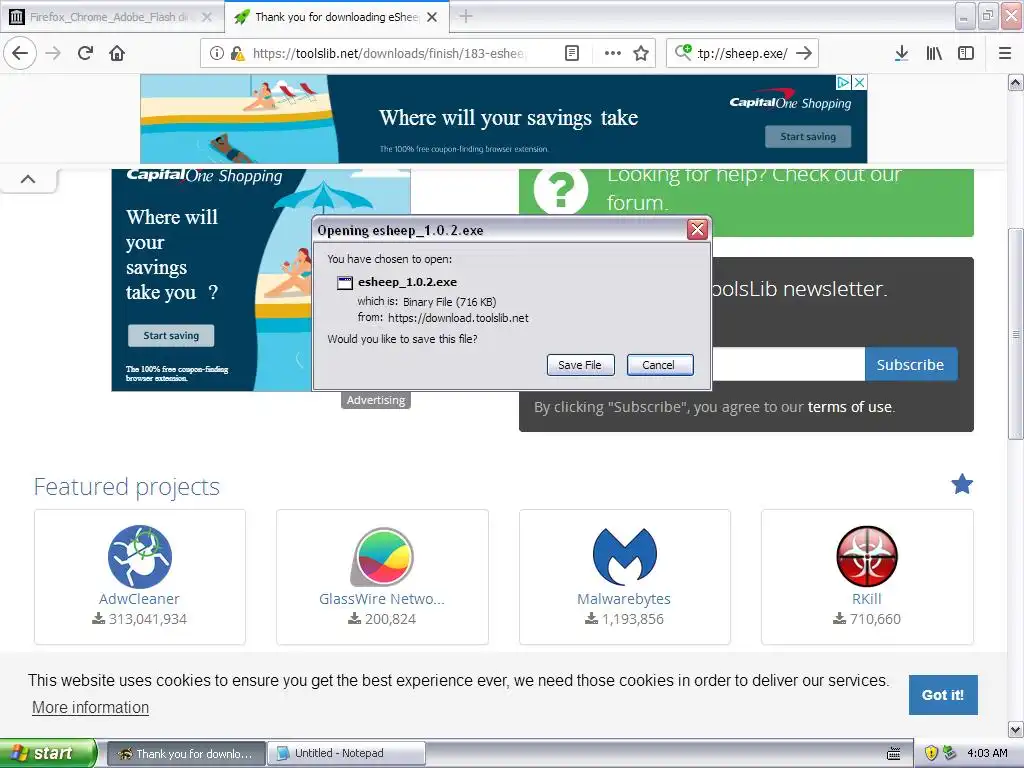
Task: Open the Firefox home page
Action: tap(117, 53)
